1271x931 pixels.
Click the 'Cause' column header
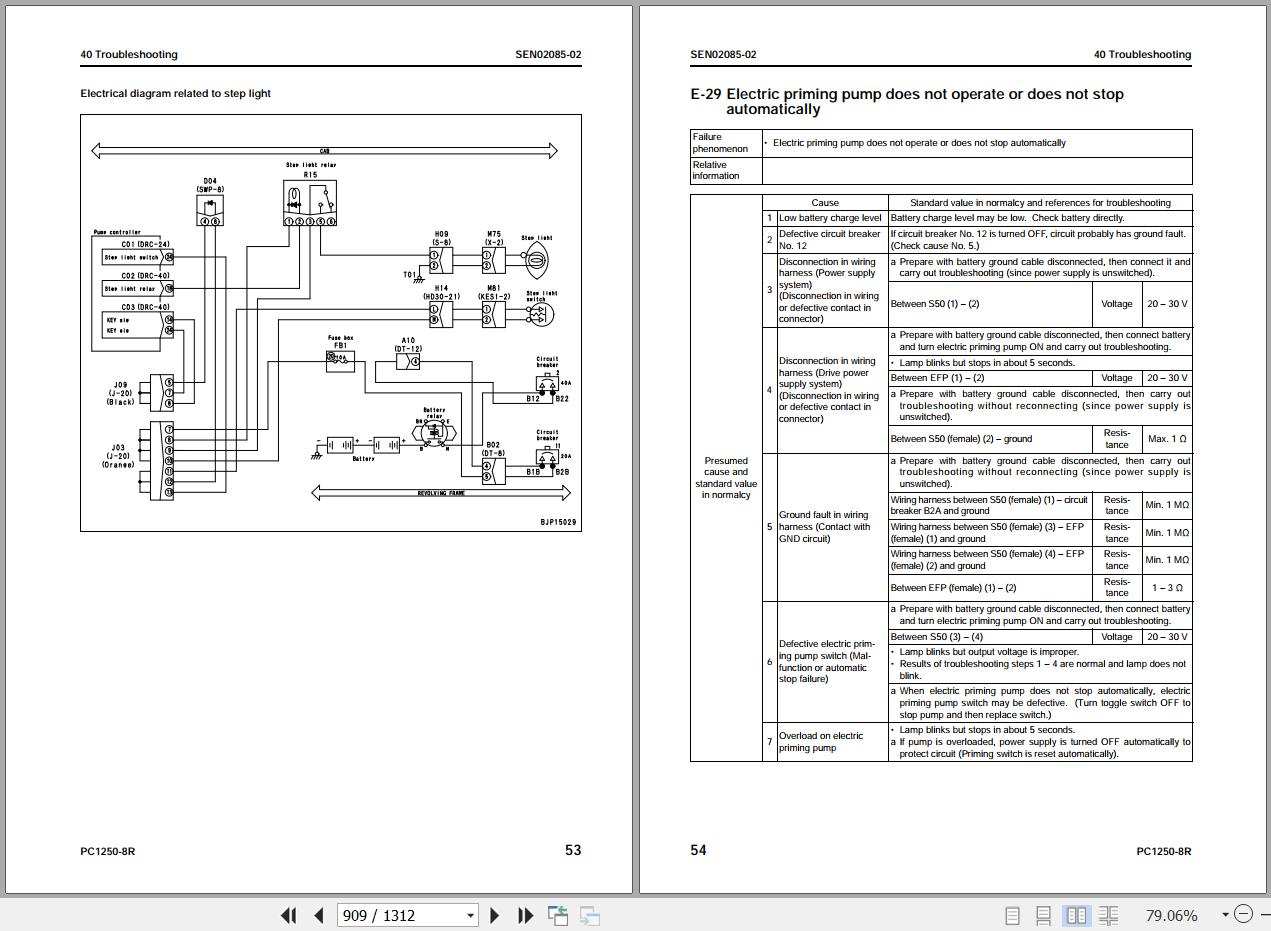pyautogui.click(x=825, y=202)
